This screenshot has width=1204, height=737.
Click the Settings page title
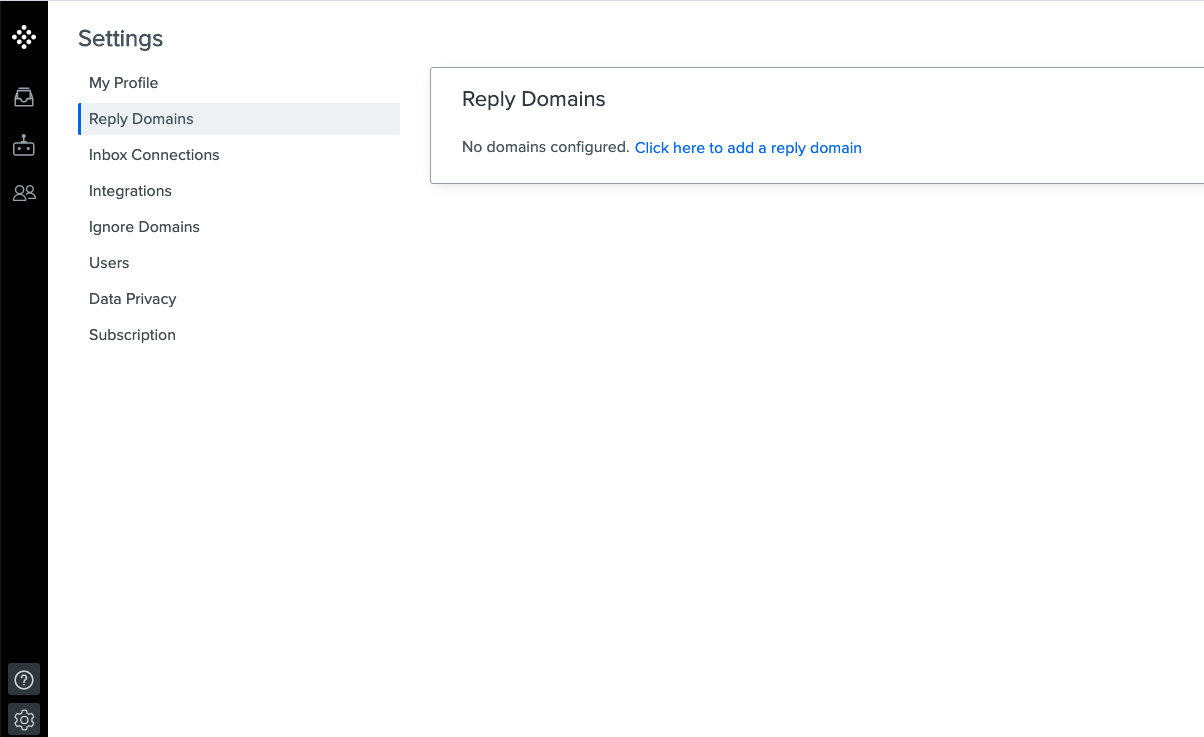(x=120, y=39)
